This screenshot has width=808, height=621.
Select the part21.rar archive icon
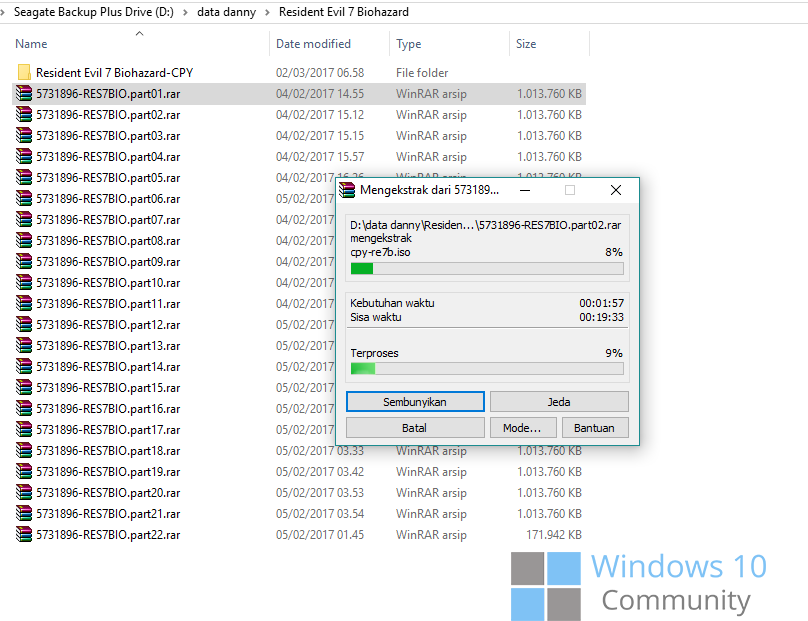click(x=24, y=514)
